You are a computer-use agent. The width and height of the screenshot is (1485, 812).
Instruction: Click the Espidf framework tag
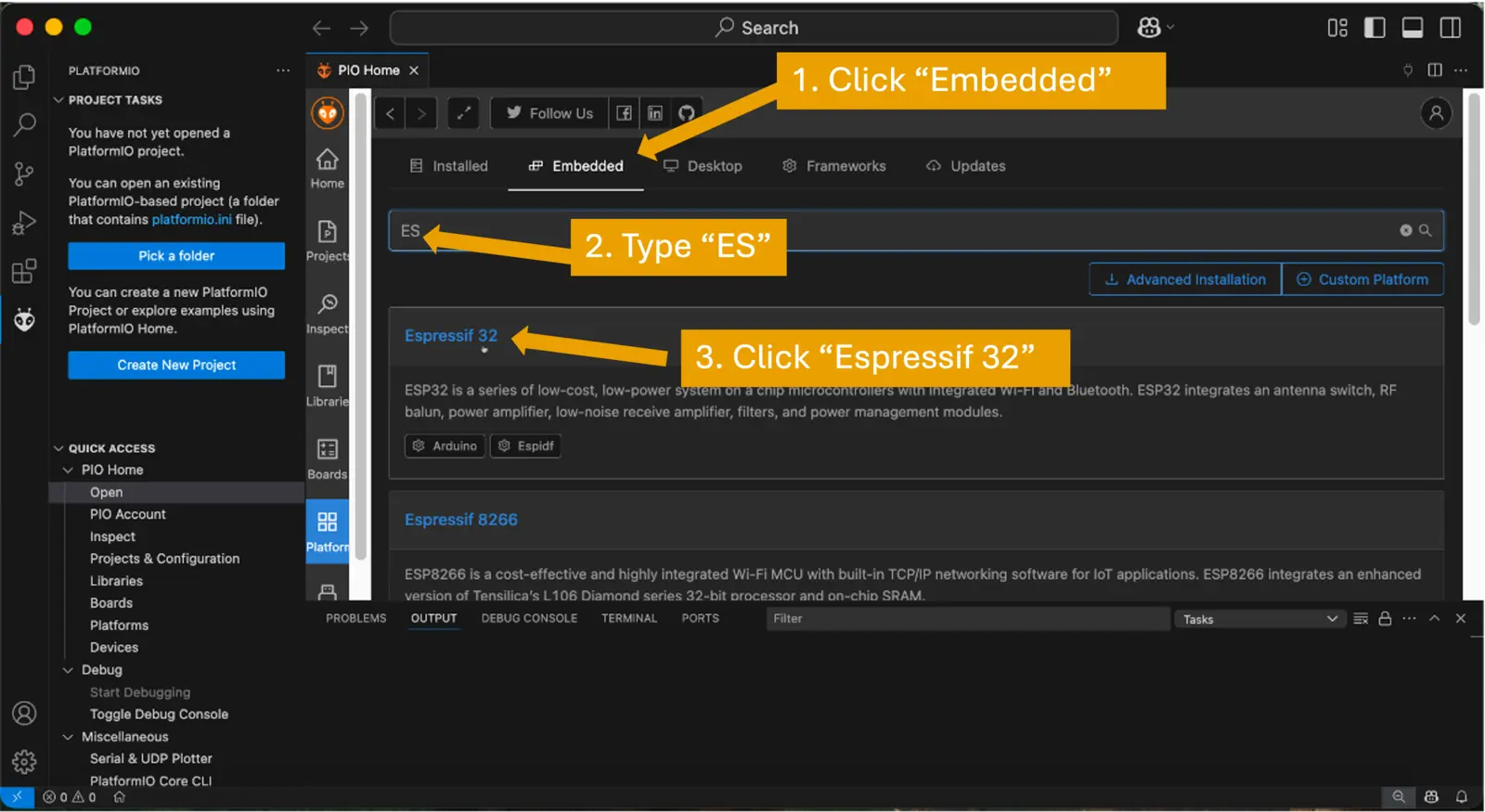coord(525,446)
